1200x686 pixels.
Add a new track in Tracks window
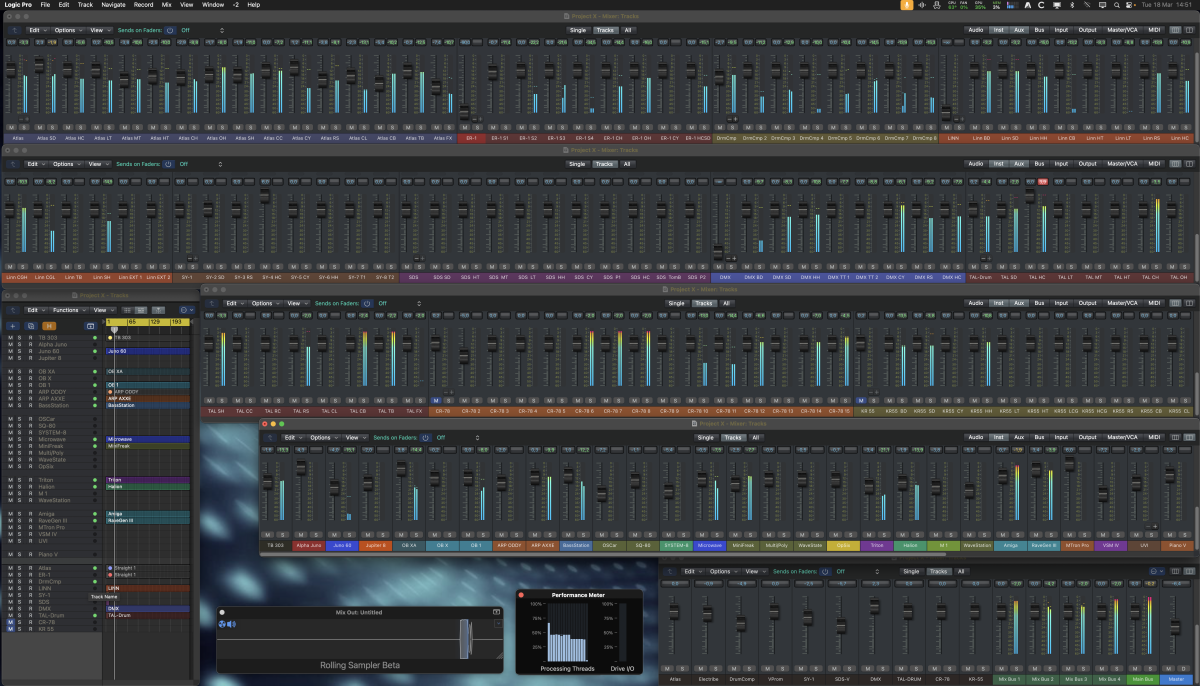click(x=12, y=325)
